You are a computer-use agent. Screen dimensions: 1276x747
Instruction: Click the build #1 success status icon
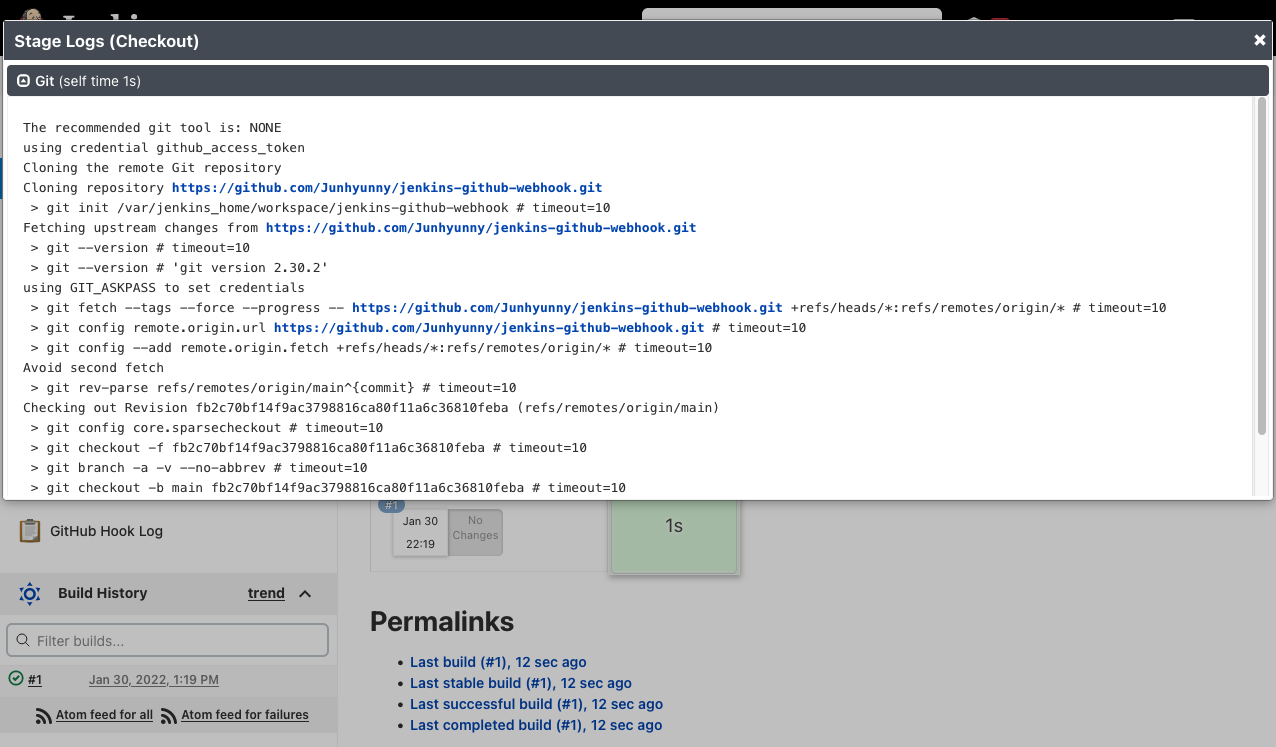coord(15,679)
